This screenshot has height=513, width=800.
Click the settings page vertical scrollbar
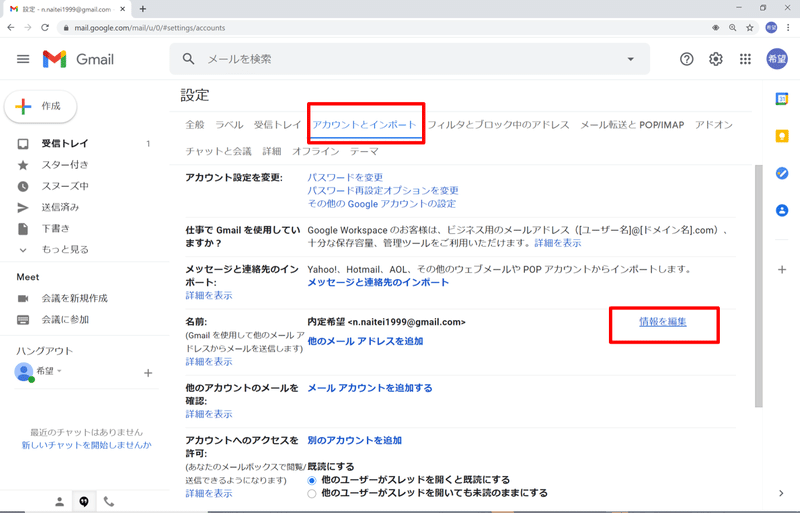pos(759,286)
